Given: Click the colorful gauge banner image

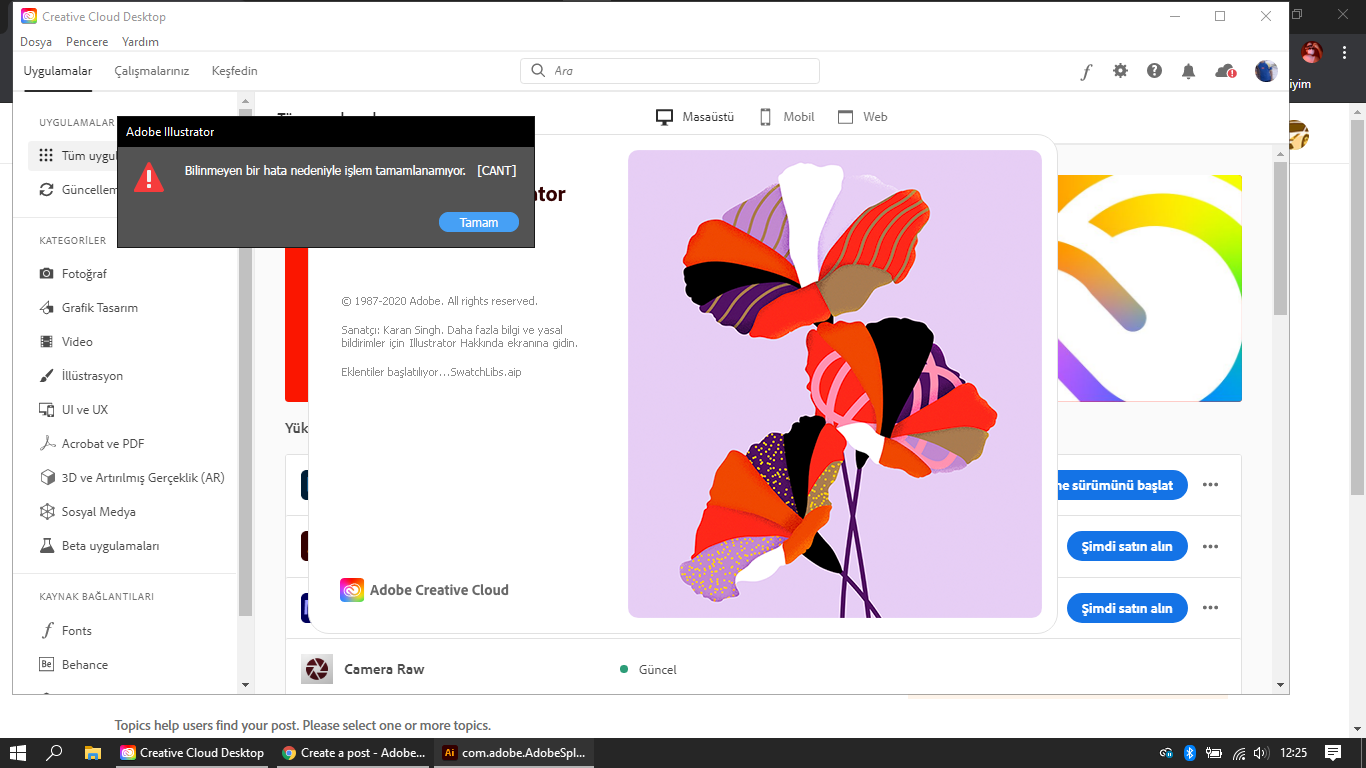Looking at the screenshot, I should click(x=1150, y=288).
